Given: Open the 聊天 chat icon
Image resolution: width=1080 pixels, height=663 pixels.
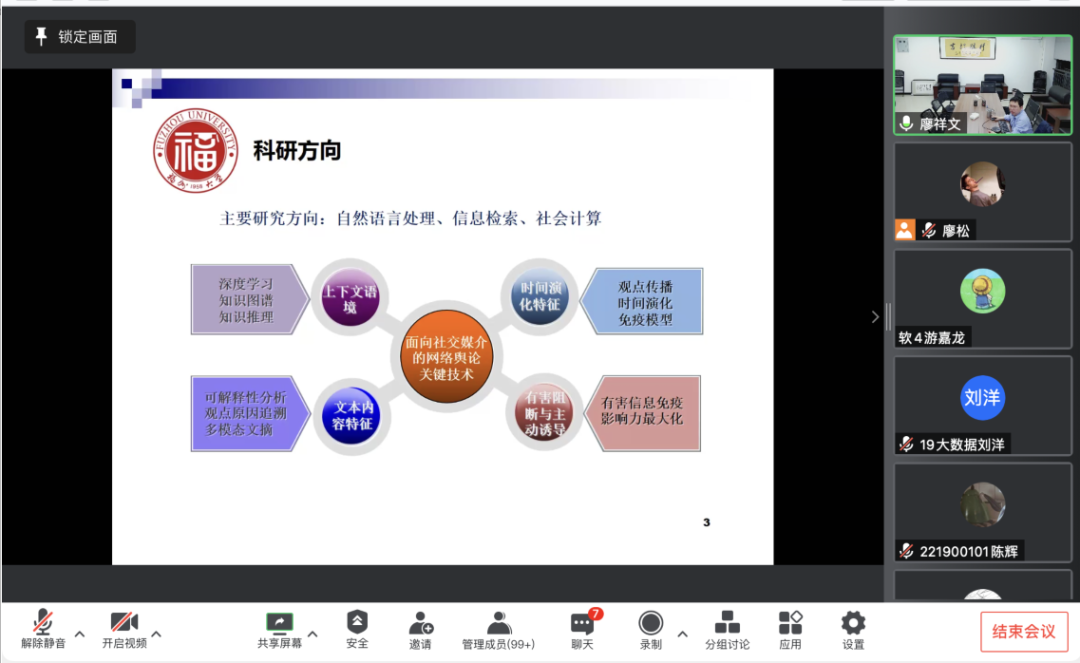Looking at the screenshot, I should pyautogui.click(x=582, y=630).
